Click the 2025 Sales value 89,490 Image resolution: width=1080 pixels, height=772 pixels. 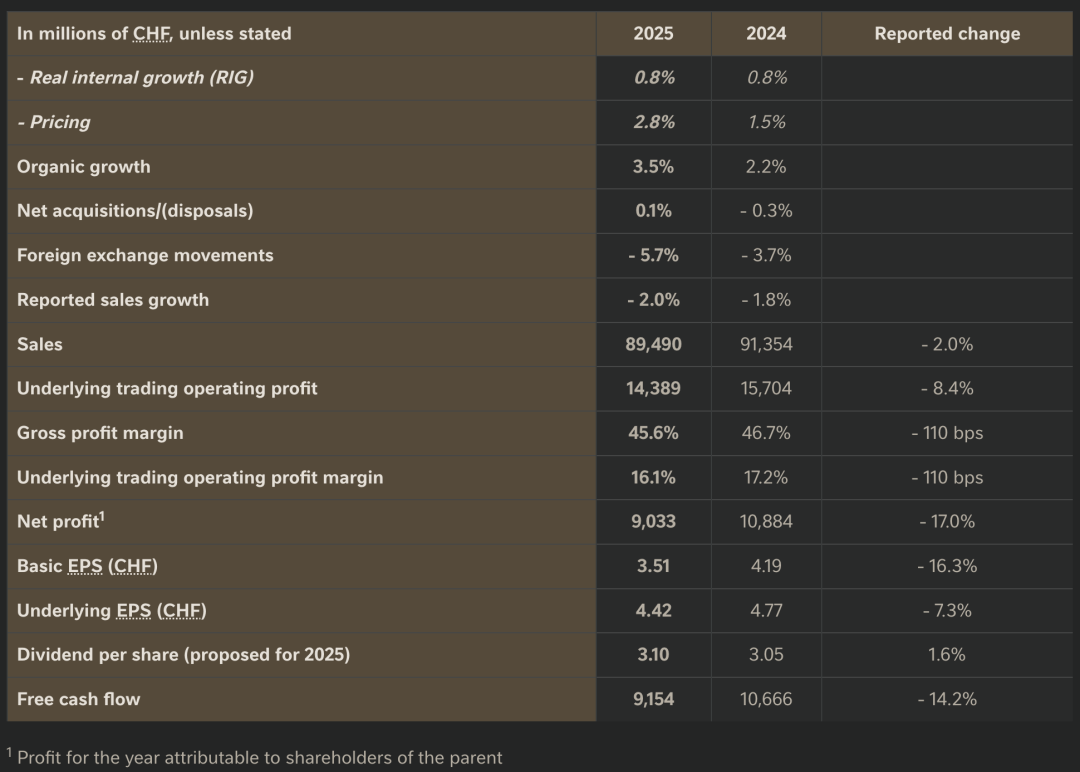click(x=653, y=344)
